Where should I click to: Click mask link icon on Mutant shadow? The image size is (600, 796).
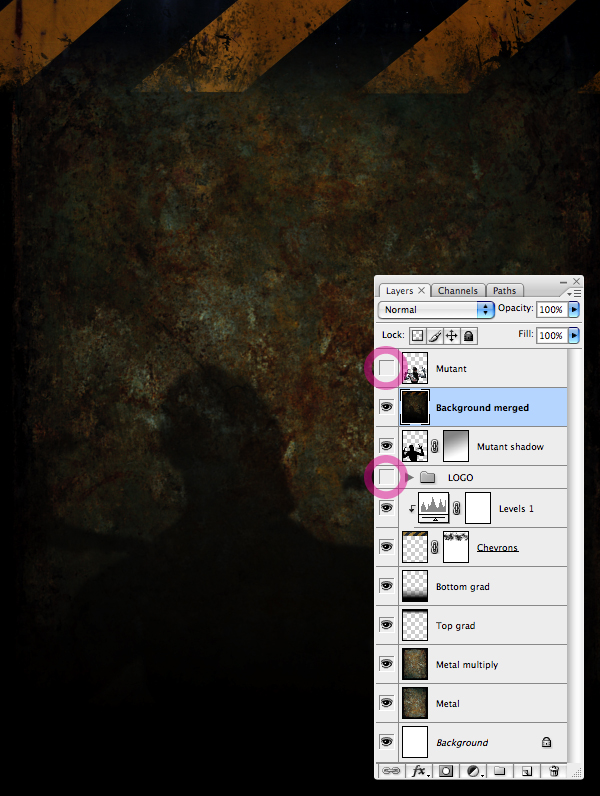point(435,446)
